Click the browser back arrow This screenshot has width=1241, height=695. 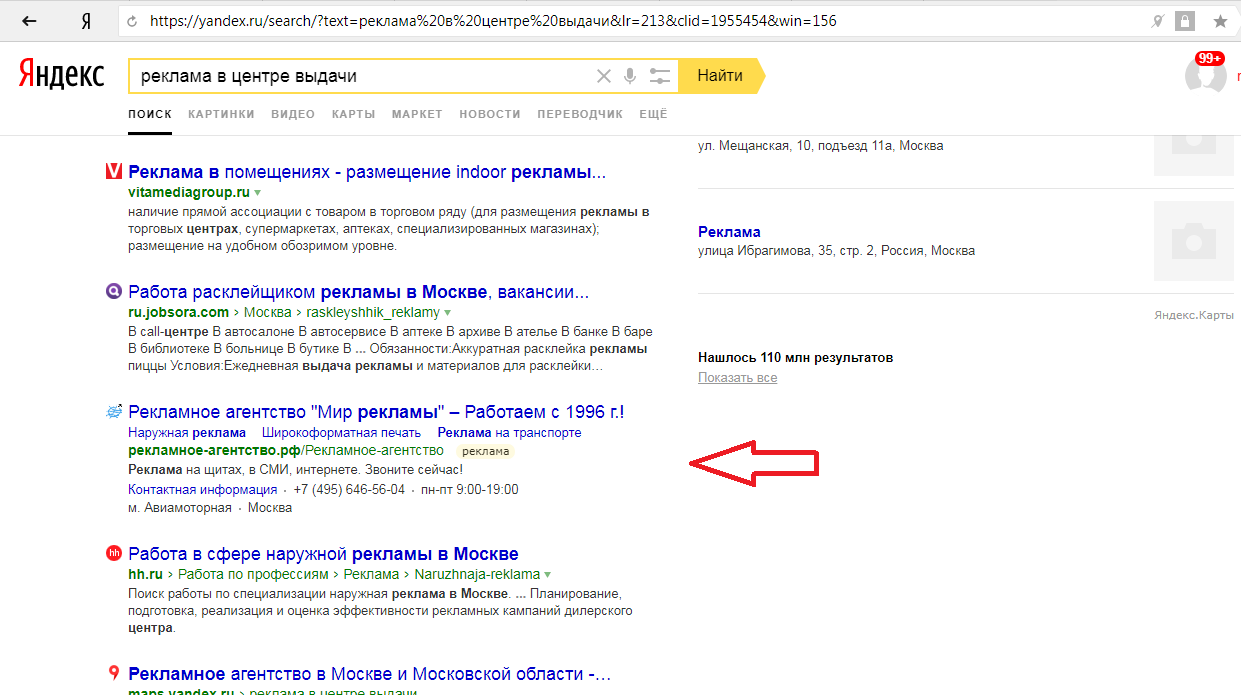(x=30, y=21)
